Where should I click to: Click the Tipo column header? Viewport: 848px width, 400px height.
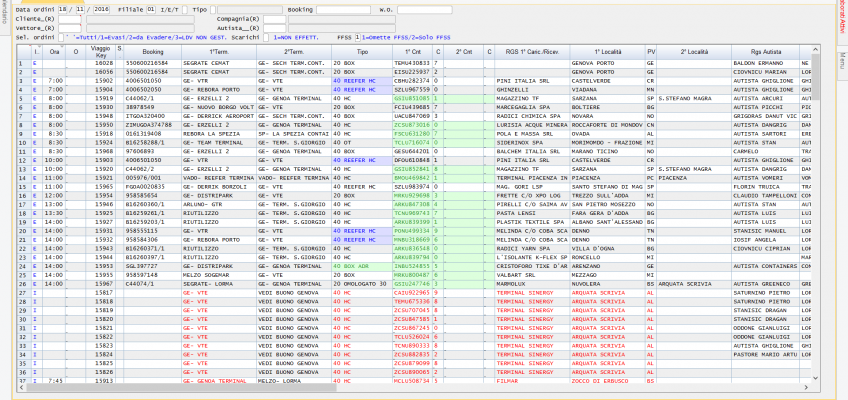click(362, 50)
